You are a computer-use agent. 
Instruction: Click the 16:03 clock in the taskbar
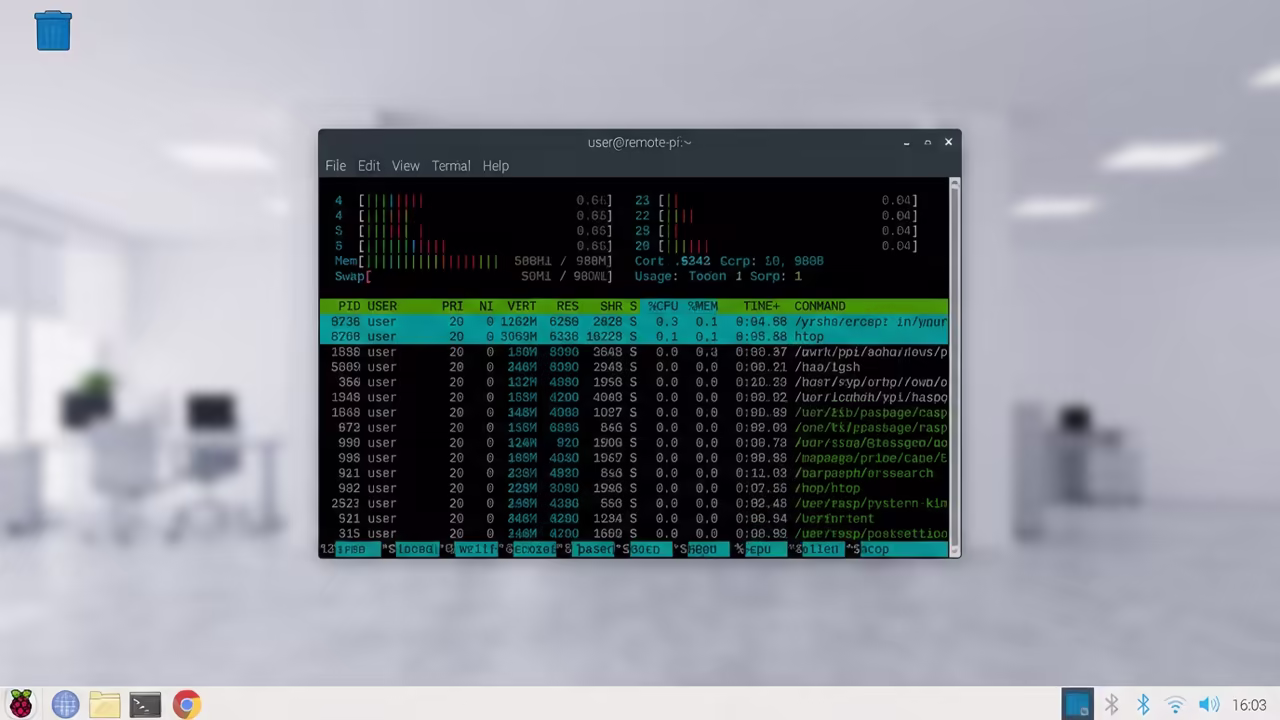[x=1250, y=705]
